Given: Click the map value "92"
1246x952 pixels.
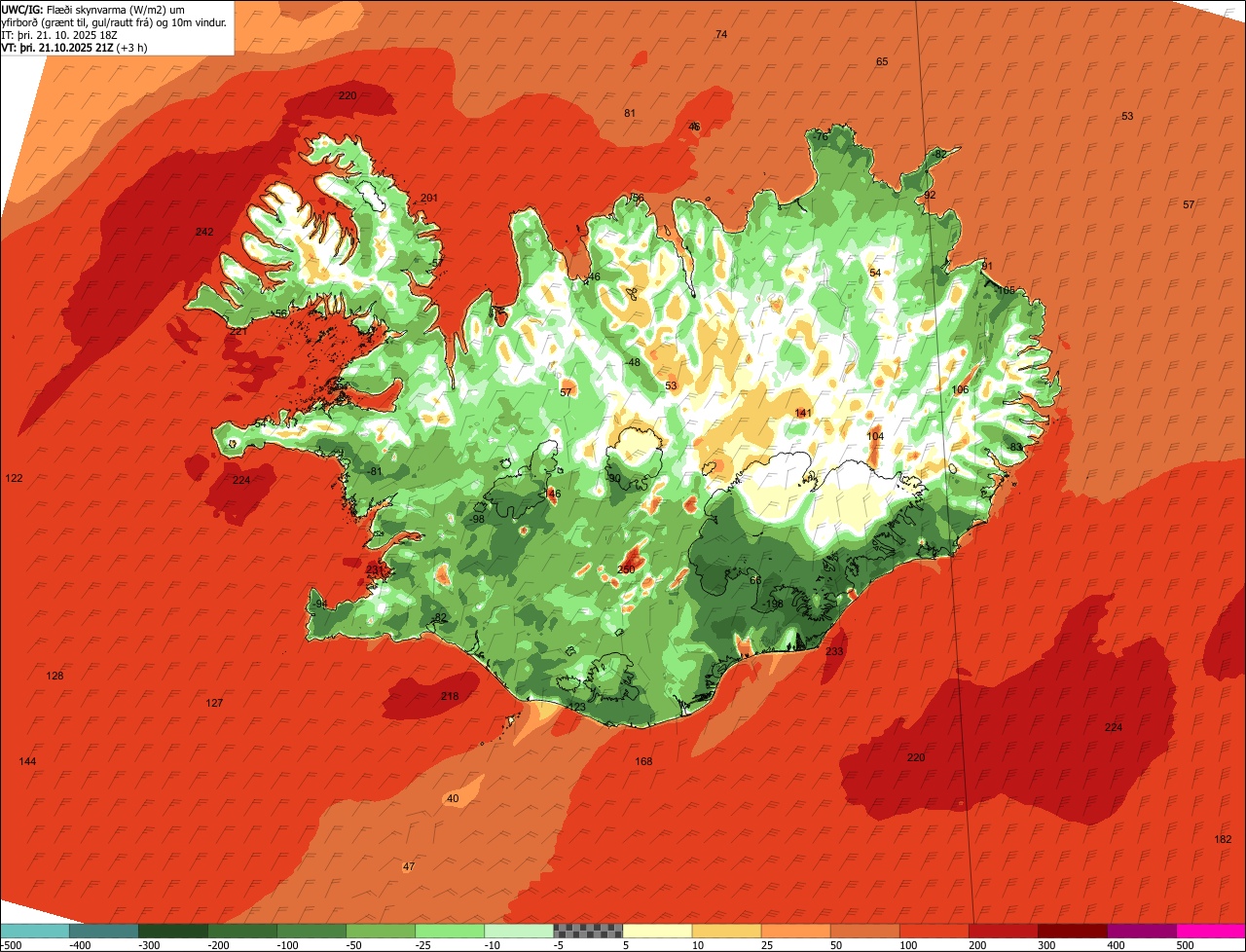Looking at the screenshot, I should [x=930, y=195].
